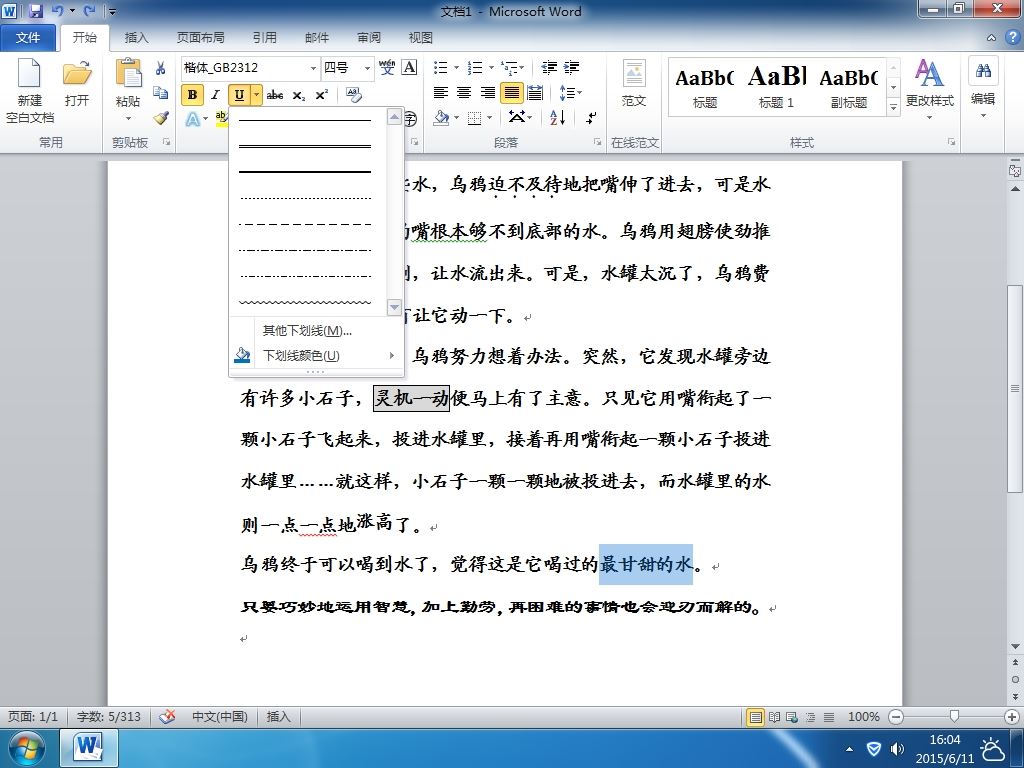Click the clear formatting eraser icon
1024x768 pixels.
(353, 95)
